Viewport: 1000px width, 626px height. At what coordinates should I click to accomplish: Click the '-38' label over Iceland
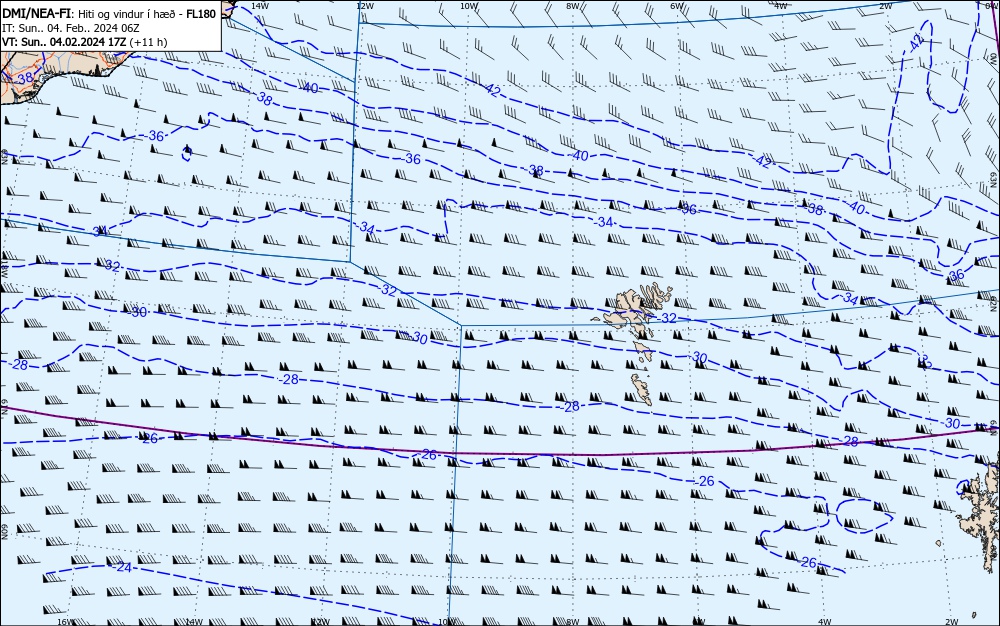click(x=23, y=78)
